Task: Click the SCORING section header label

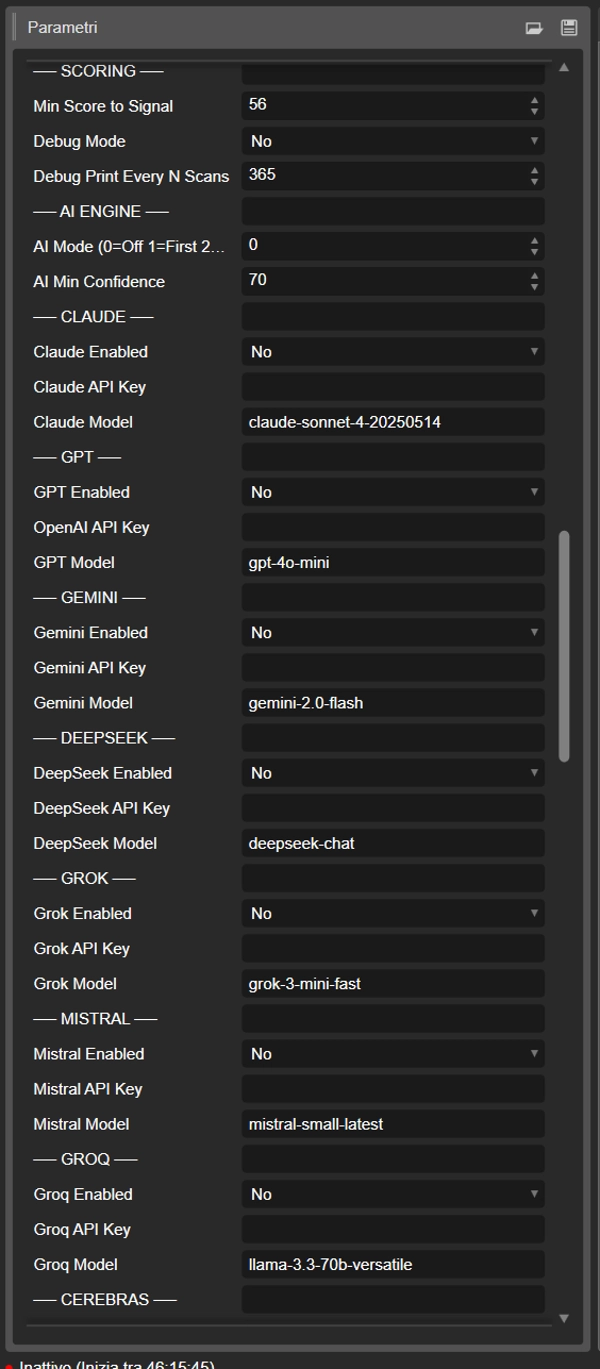Action: (x=98, y=71)
